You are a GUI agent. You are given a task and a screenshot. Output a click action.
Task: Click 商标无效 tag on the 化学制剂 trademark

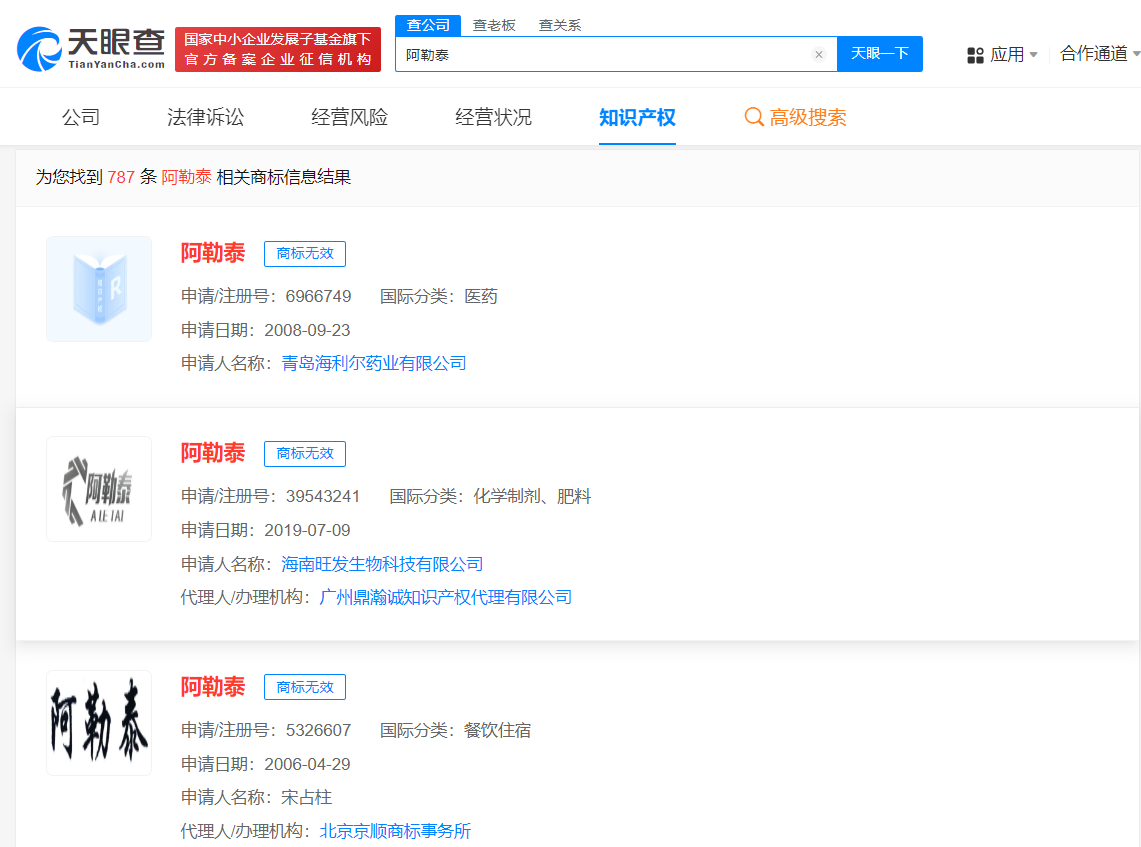pyautogui.click(x=305, y=454)
